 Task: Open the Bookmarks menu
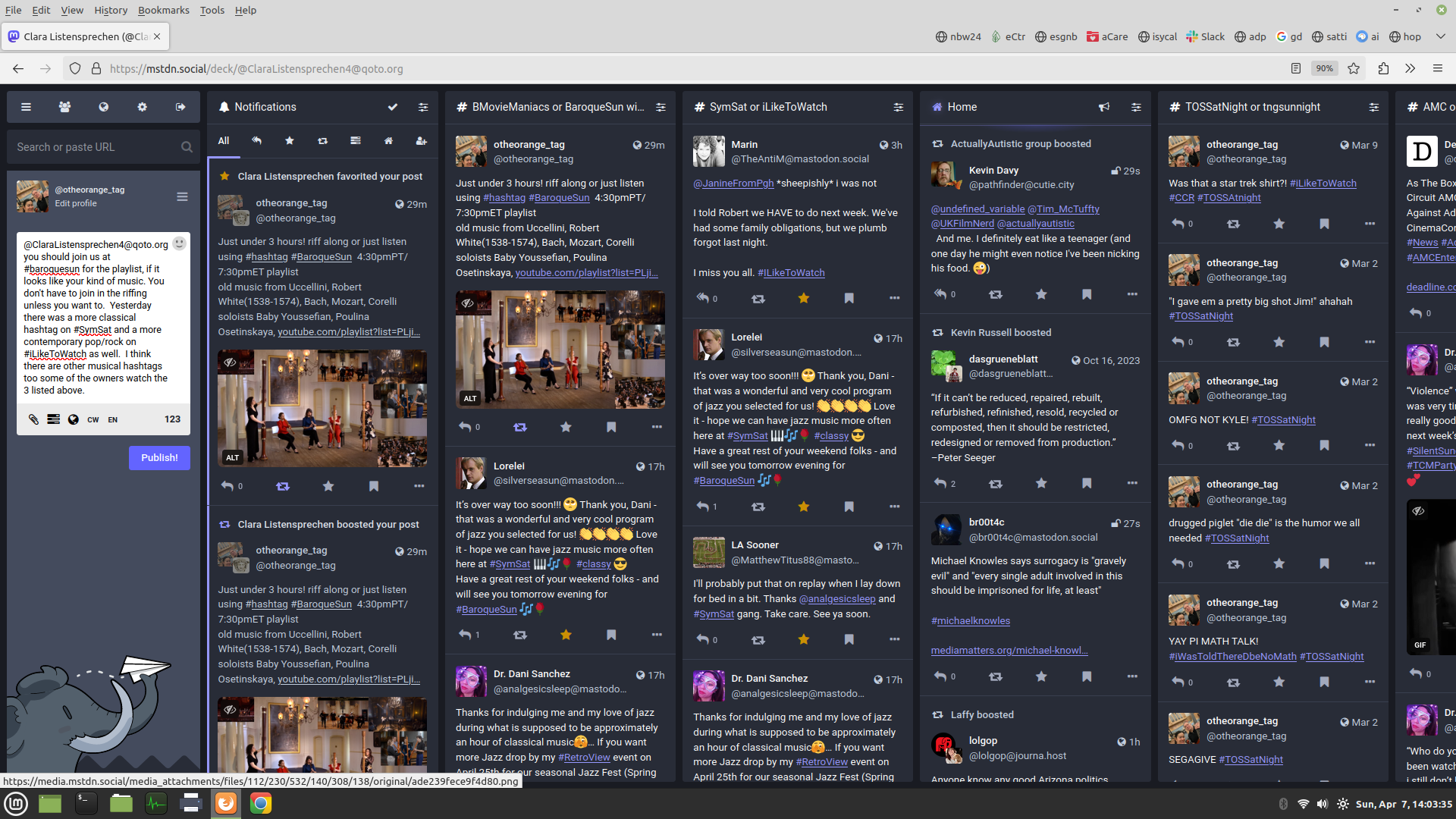coord(163,10)
